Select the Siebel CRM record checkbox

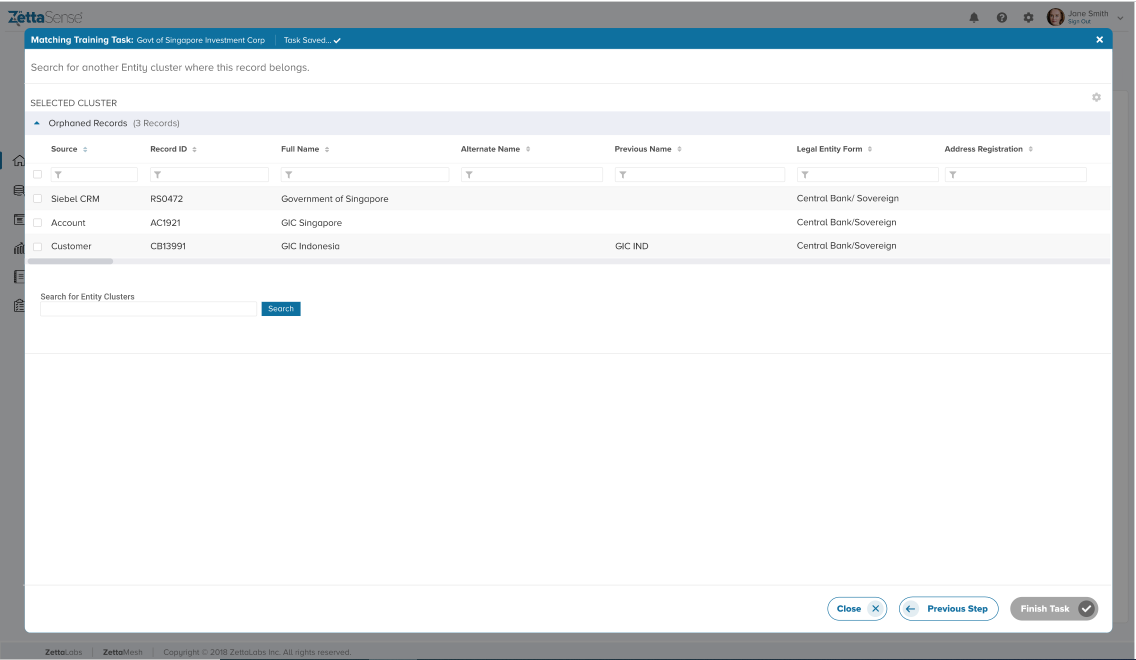tap(38, 199)
